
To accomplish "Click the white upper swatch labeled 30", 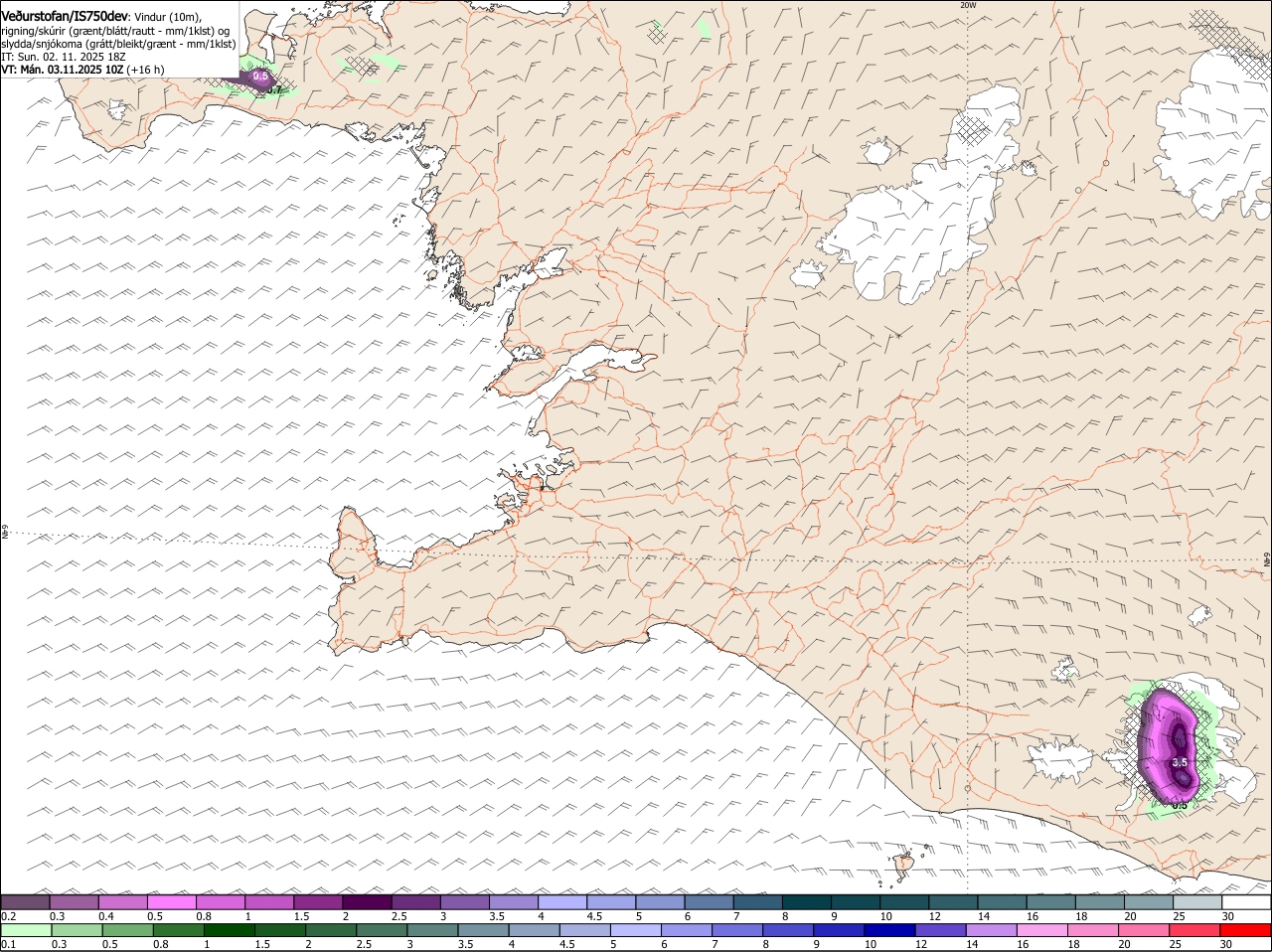I will pyautogui.click(x=1247, y=902).
